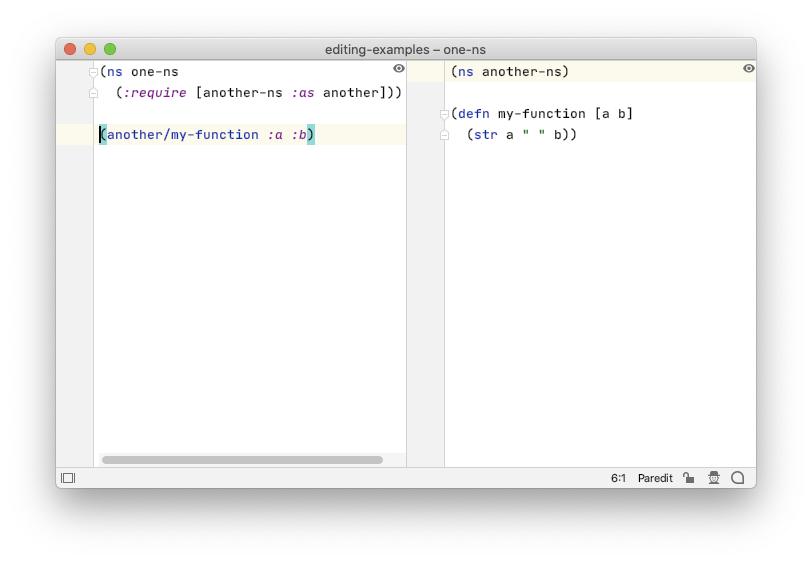Click the read-only lock icon in status bar
This screenshot has width=812, height=562.
[x=689, y=478]
